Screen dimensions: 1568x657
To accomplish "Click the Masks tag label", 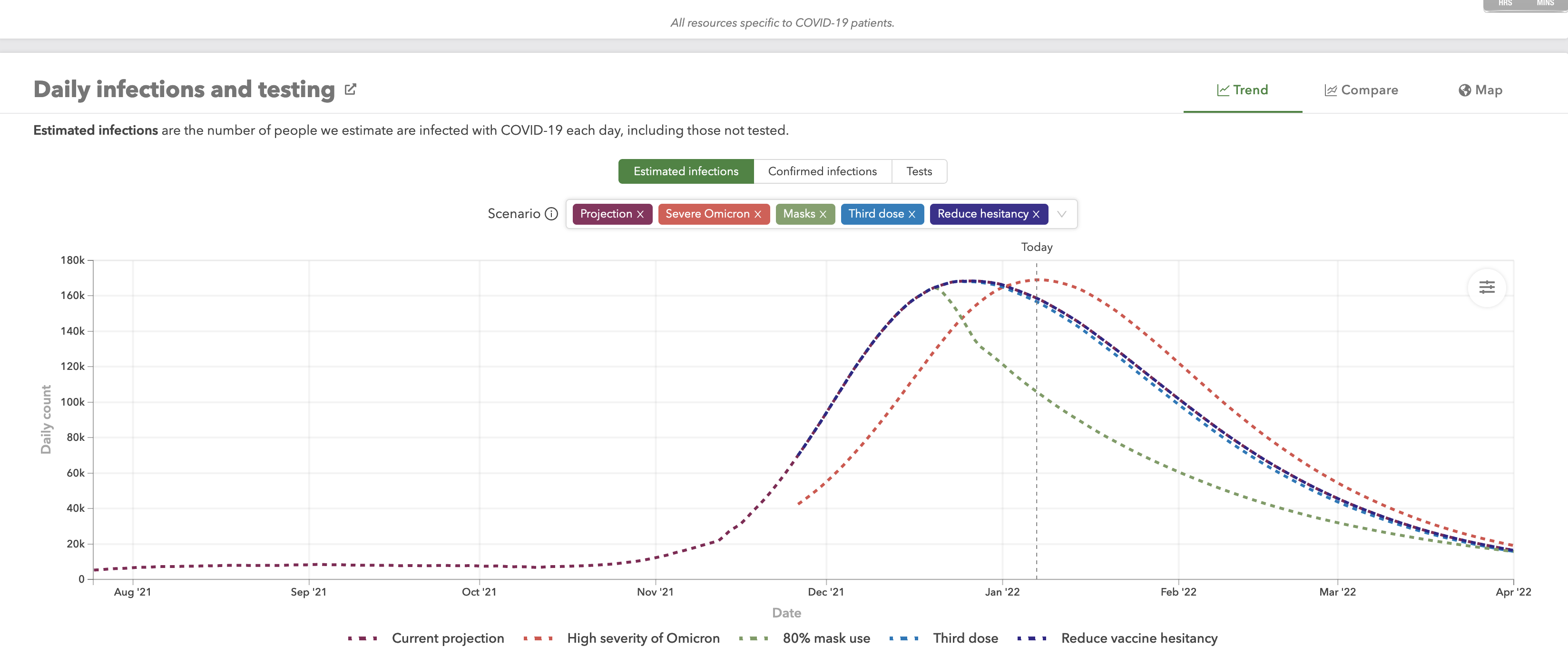I will point(799,214).
